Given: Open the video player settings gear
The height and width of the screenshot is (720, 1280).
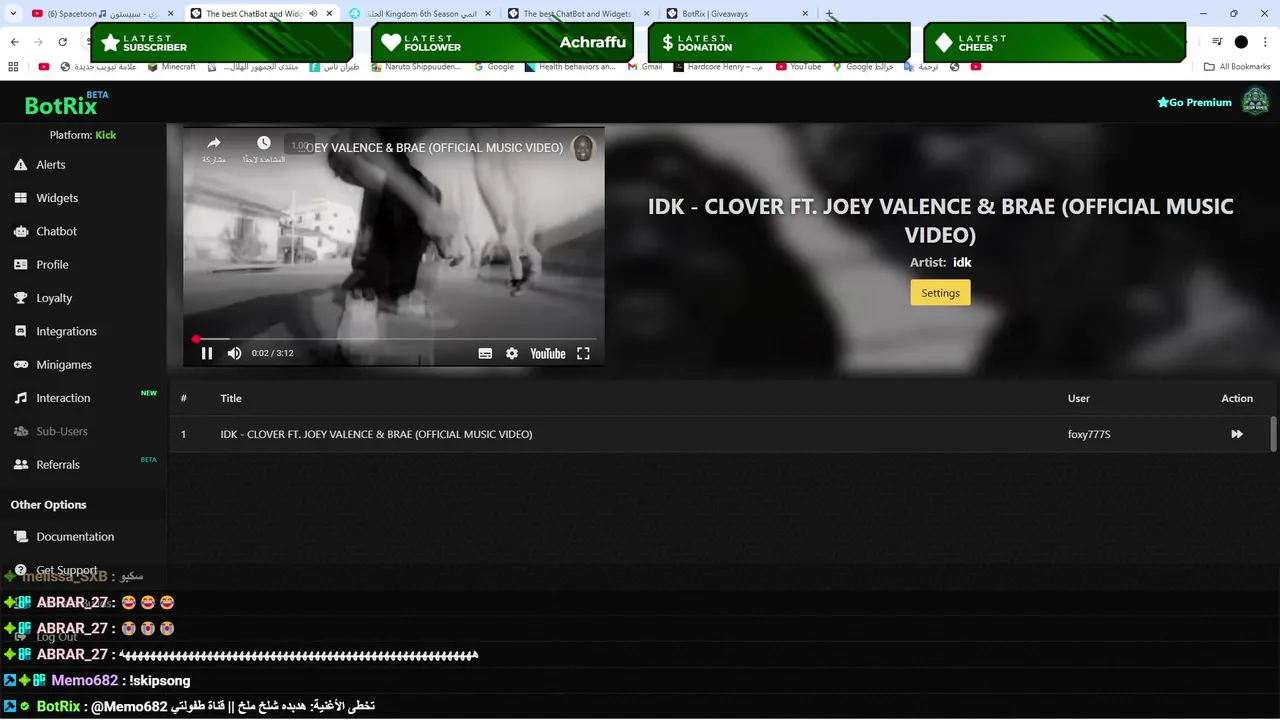Looking at the screenshot, I should tap(512, 353).
